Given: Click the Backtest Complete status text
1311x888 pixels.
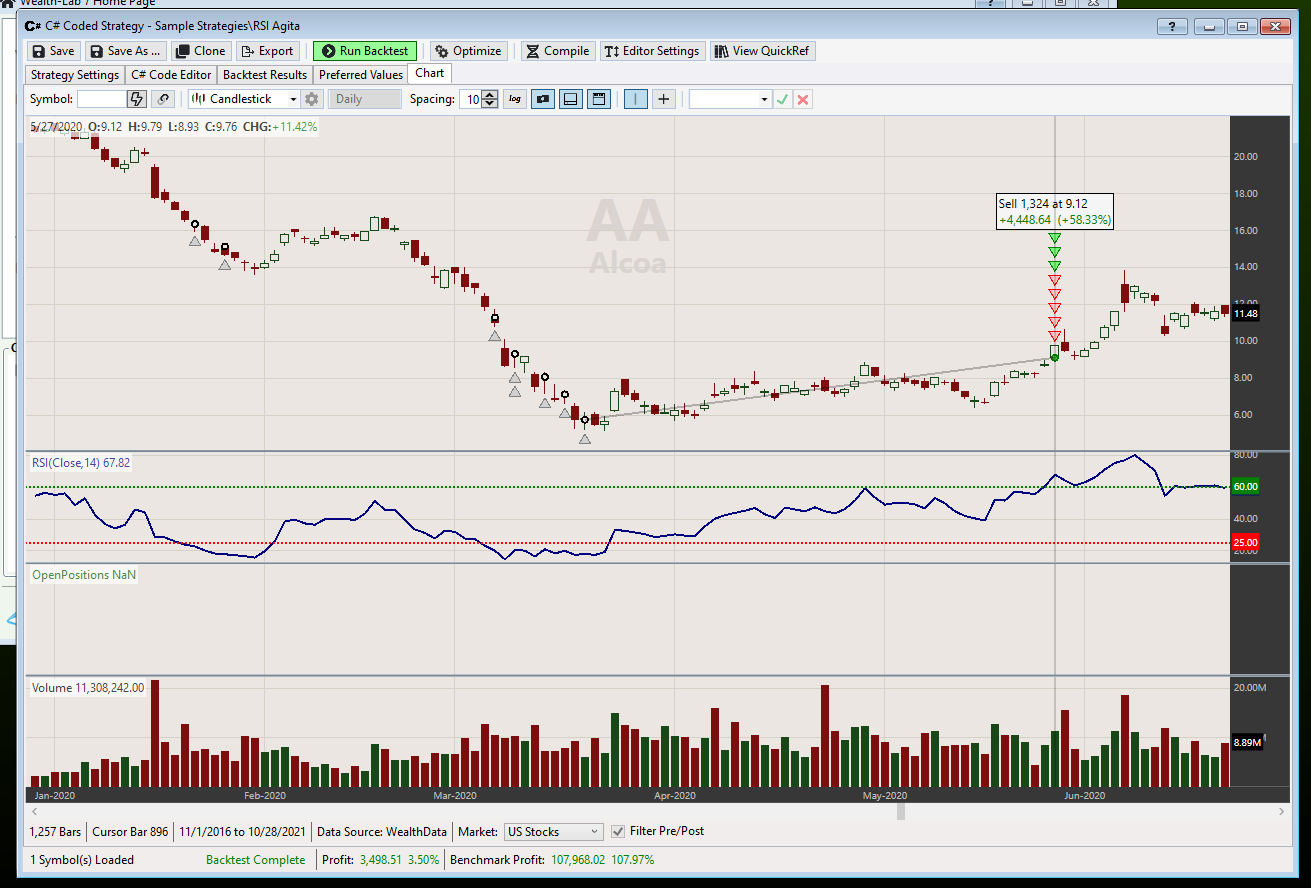Looking at the screenshot, I should [x=255, y=860].
